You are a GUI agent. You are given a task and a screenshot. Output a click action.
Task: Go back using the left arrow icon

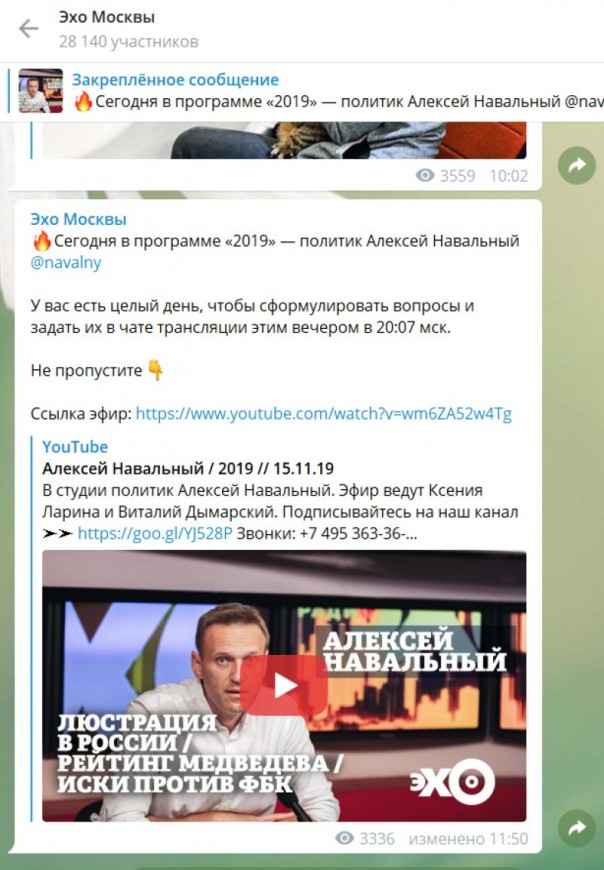coord(28,29)
